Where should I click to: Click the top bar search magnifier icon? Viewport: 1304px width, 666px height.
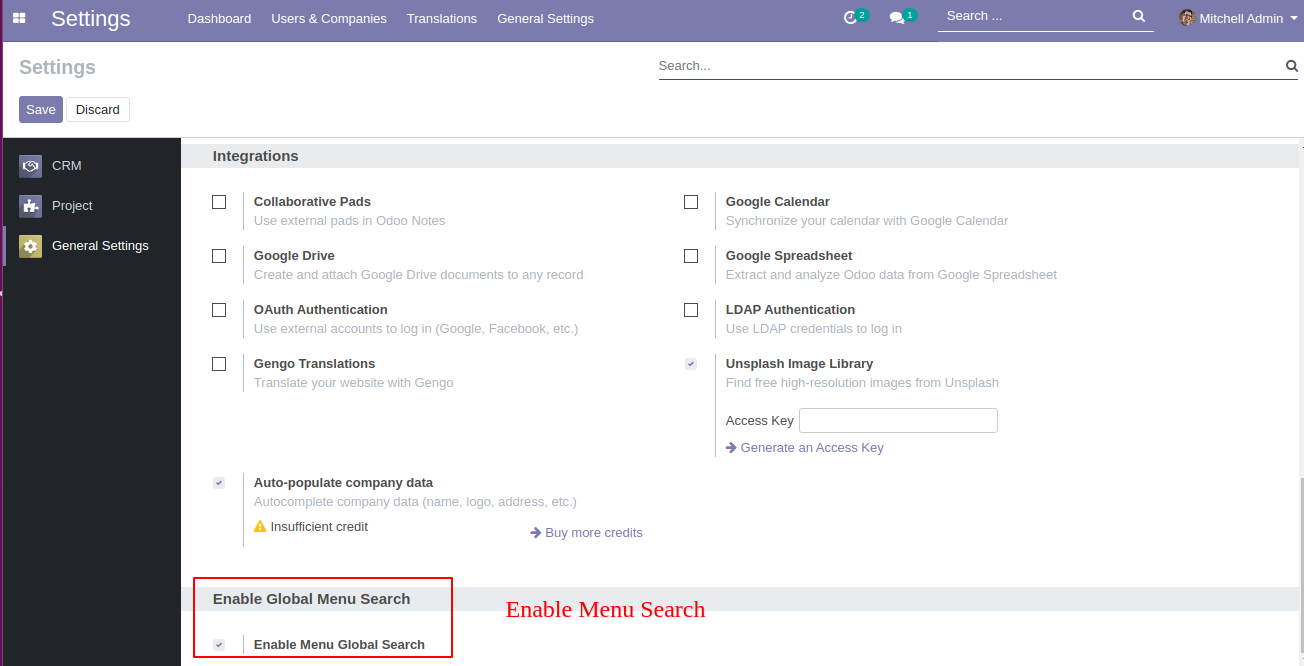(x=1139, y=16)
